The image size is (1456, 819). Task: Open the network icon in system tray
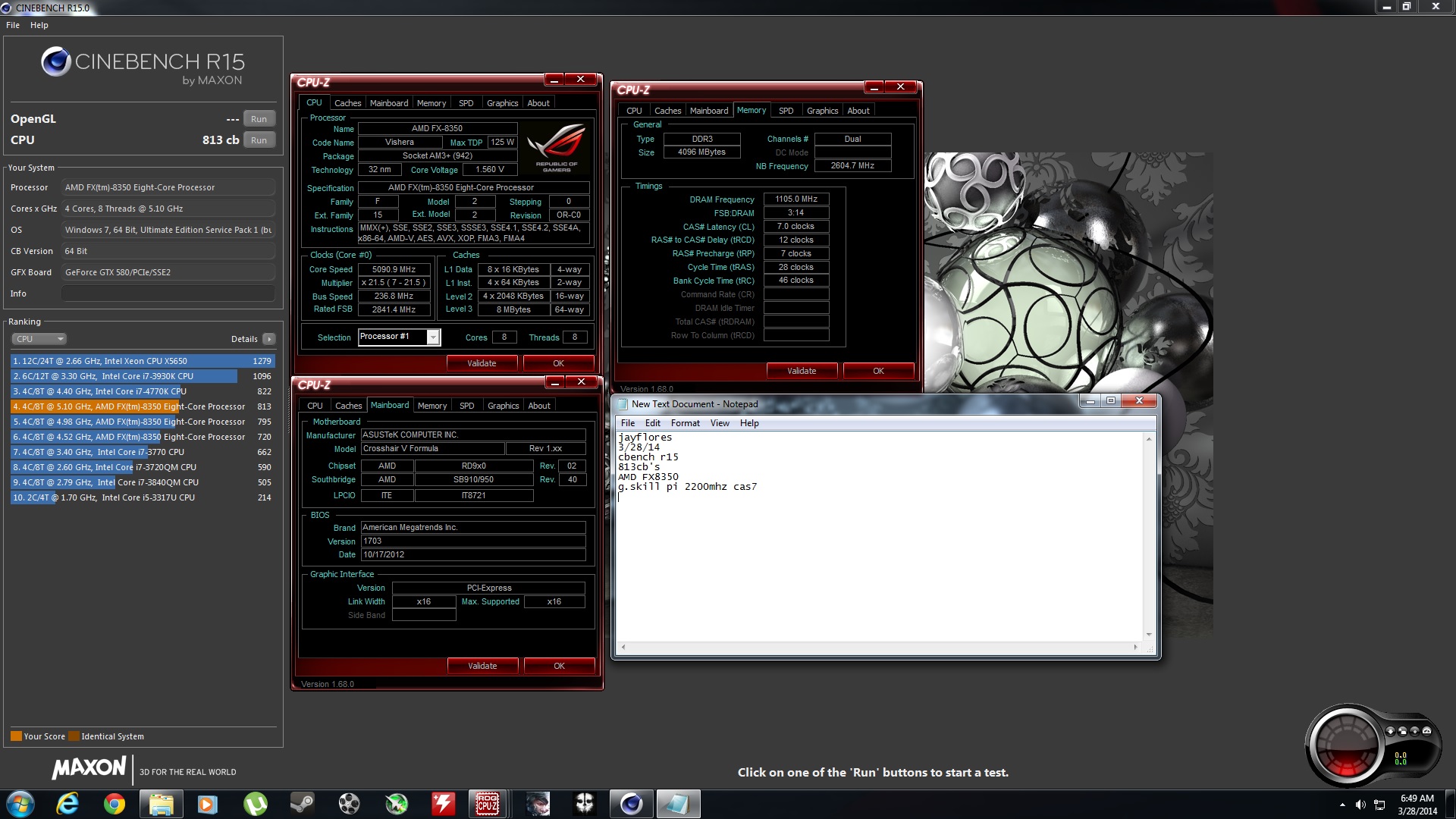point(1379,805)
